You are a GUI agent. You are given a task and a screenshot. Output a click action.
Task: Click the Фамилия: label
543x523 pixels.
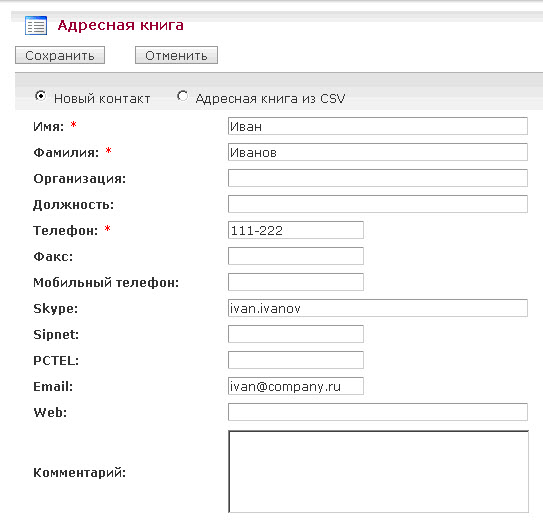(66, 153)
